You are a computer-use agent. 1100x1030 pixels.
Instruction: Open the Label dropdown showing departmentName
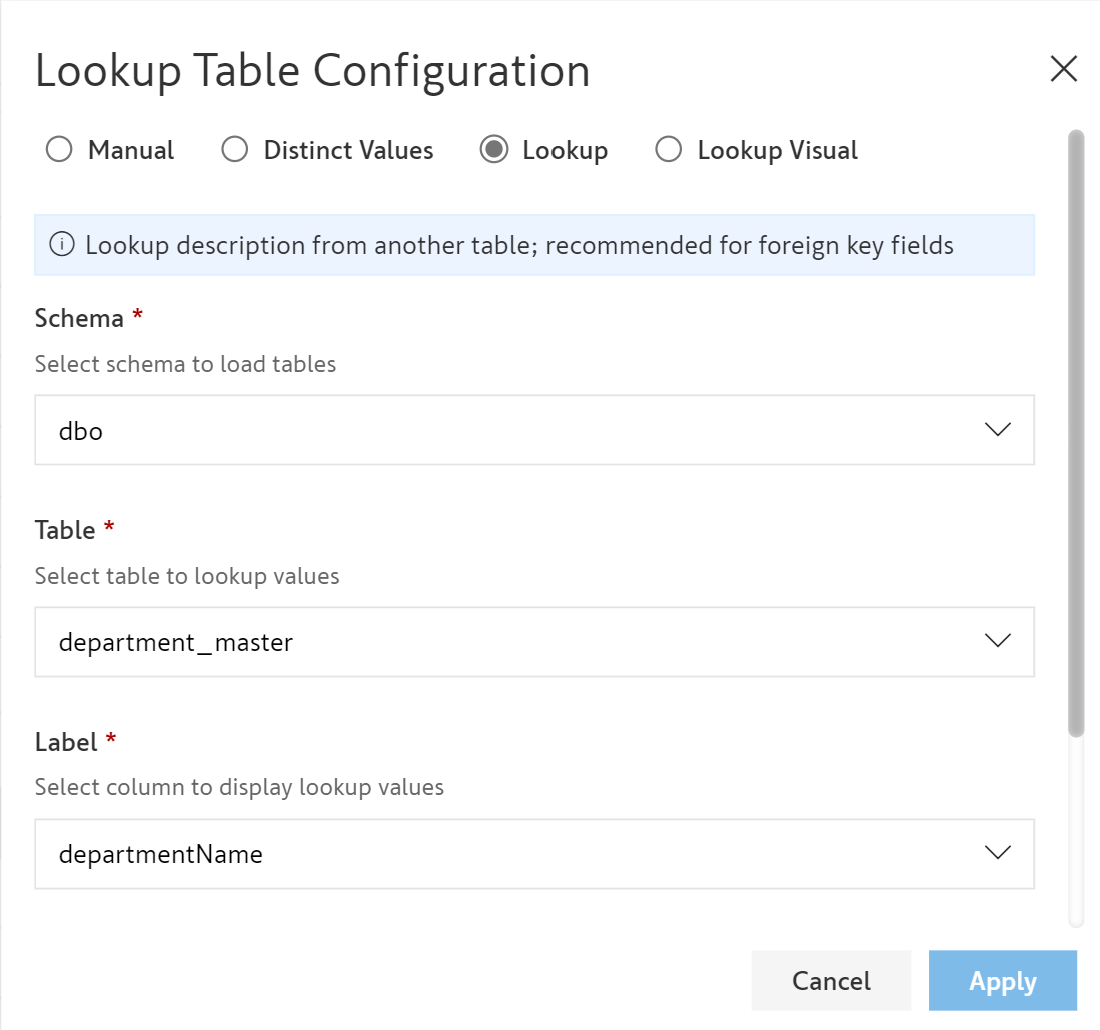click(500, 854)
